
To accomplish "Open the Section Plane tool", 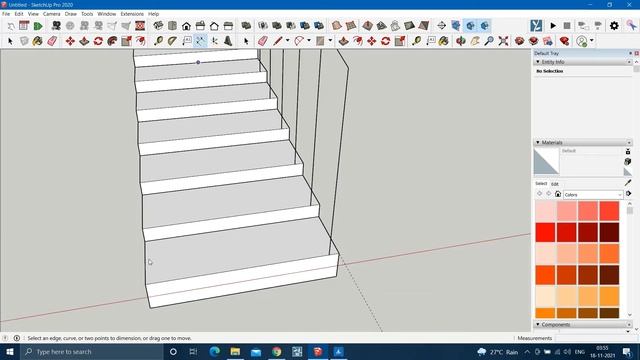I will click(442, 26).
